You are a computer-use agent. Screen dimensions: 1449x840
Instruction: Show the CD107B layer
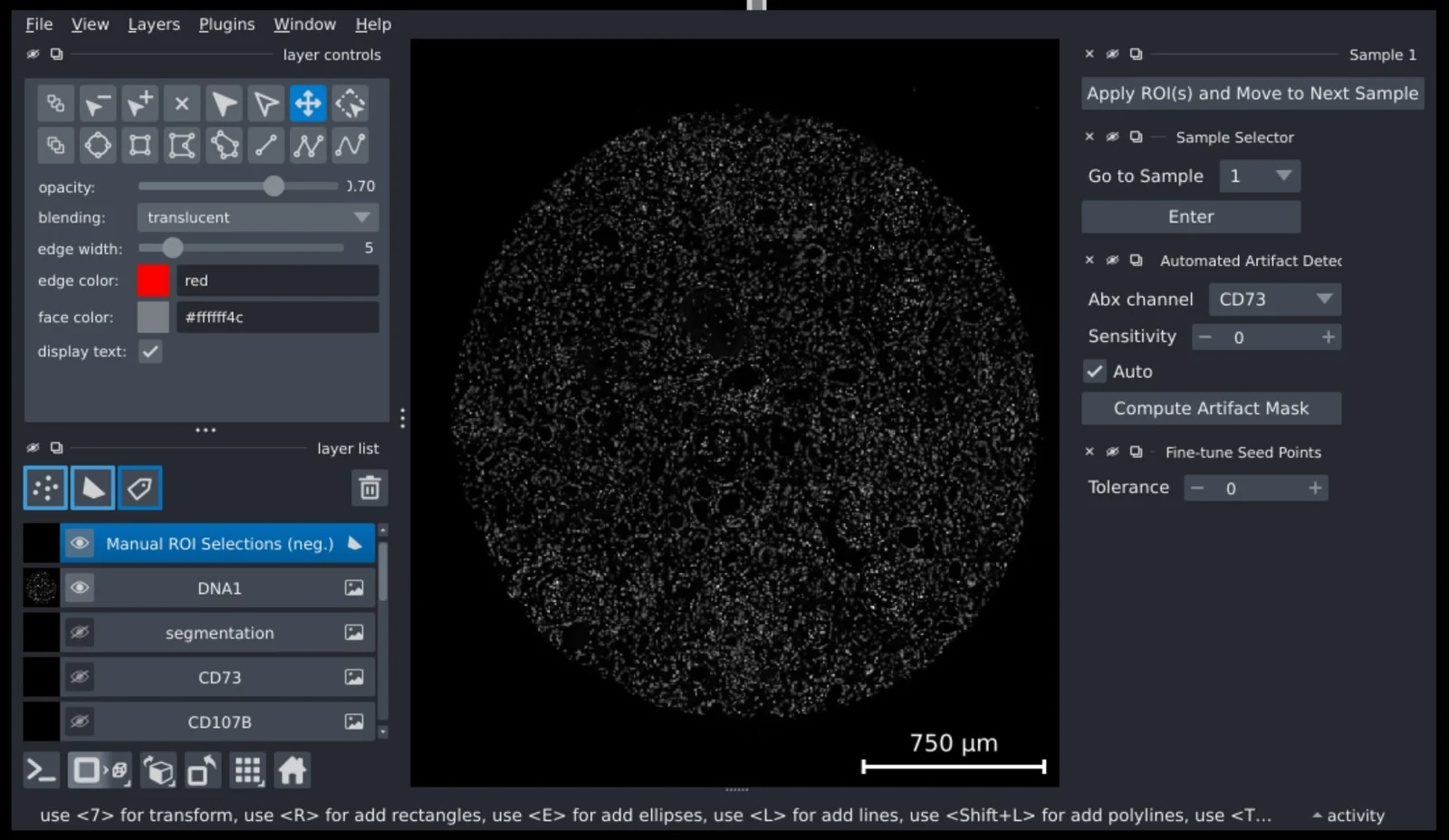tap(80, 721)
